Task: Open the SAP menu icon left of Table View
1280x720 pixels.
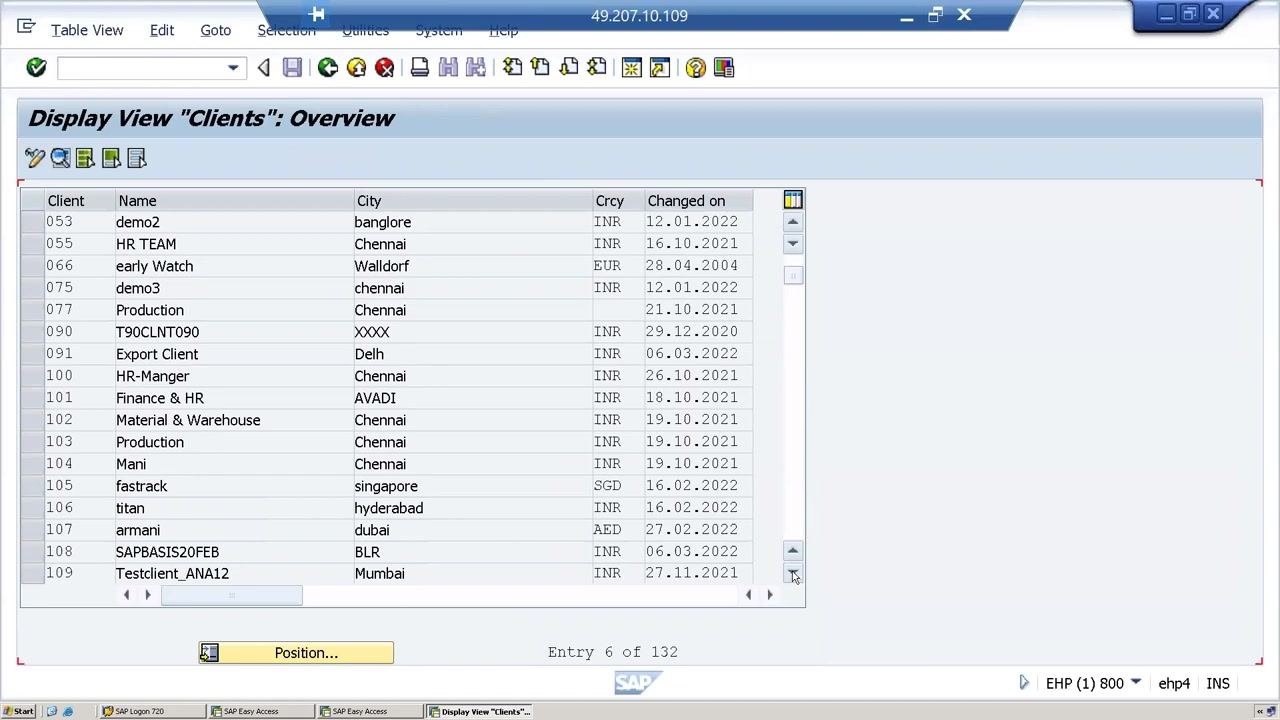Action: coord(26,27)
